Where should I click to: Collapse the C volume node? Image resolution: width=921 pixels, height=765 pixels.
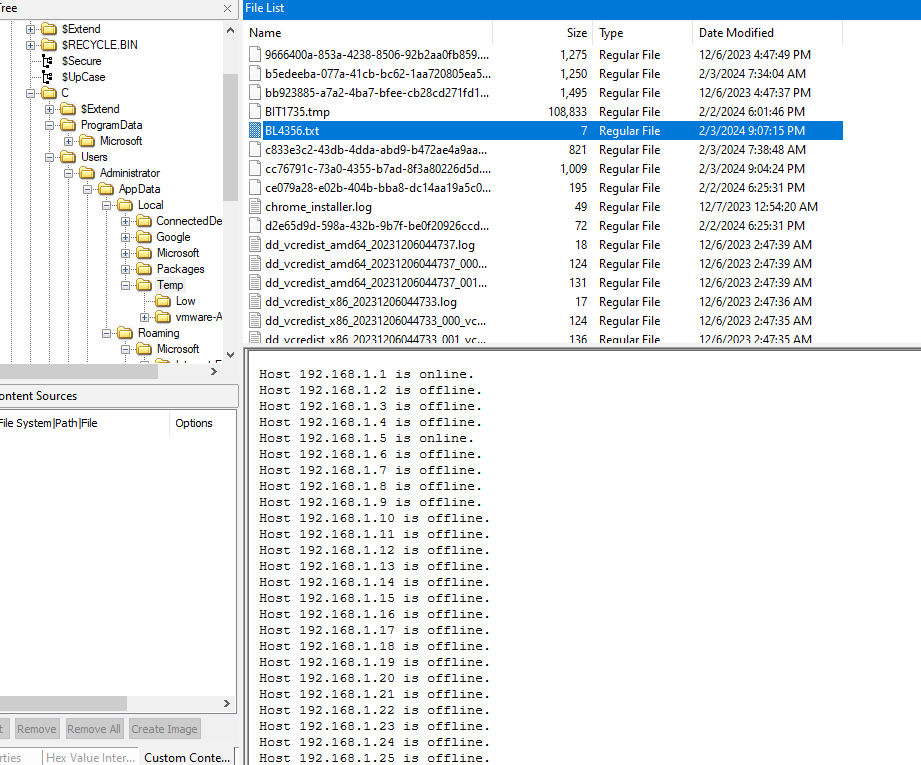click(31, 93)
